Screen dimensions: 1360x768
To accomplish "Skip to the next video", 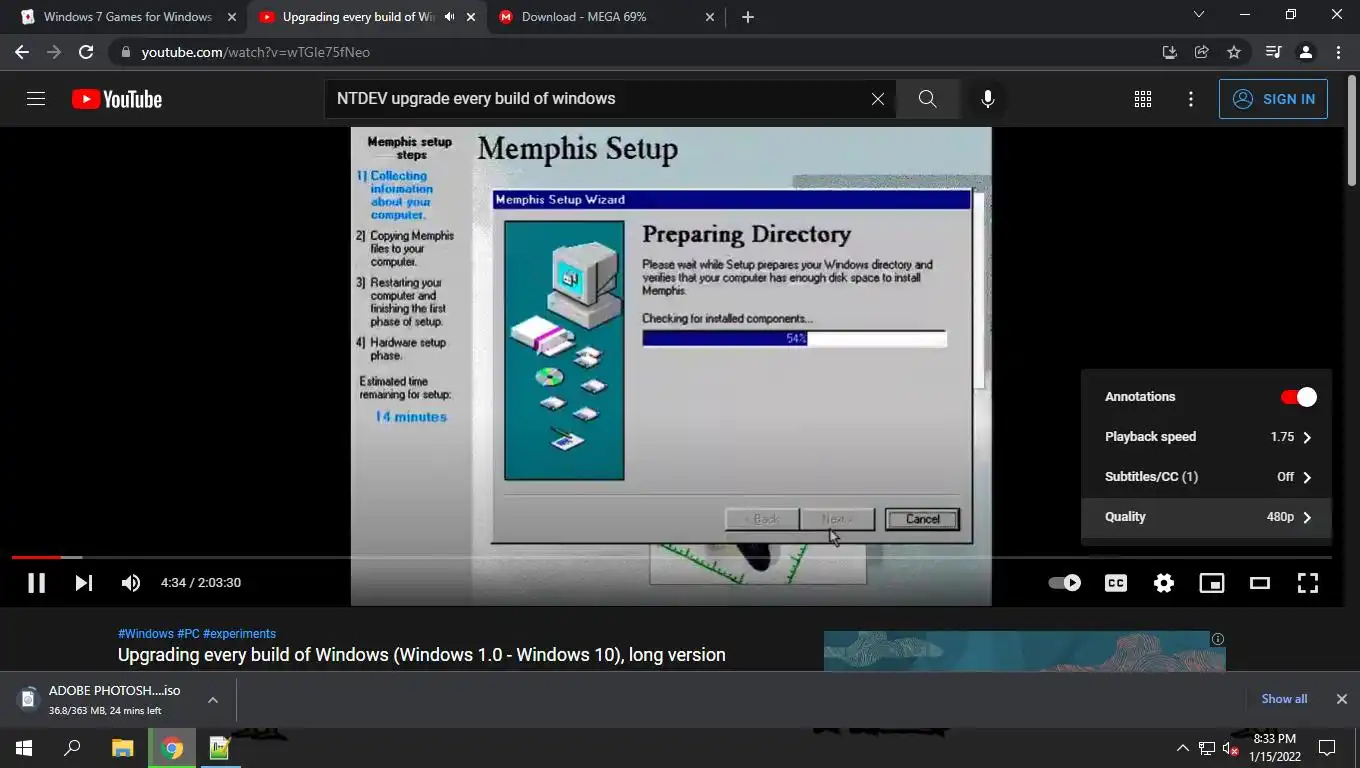I will pos(84,582).
